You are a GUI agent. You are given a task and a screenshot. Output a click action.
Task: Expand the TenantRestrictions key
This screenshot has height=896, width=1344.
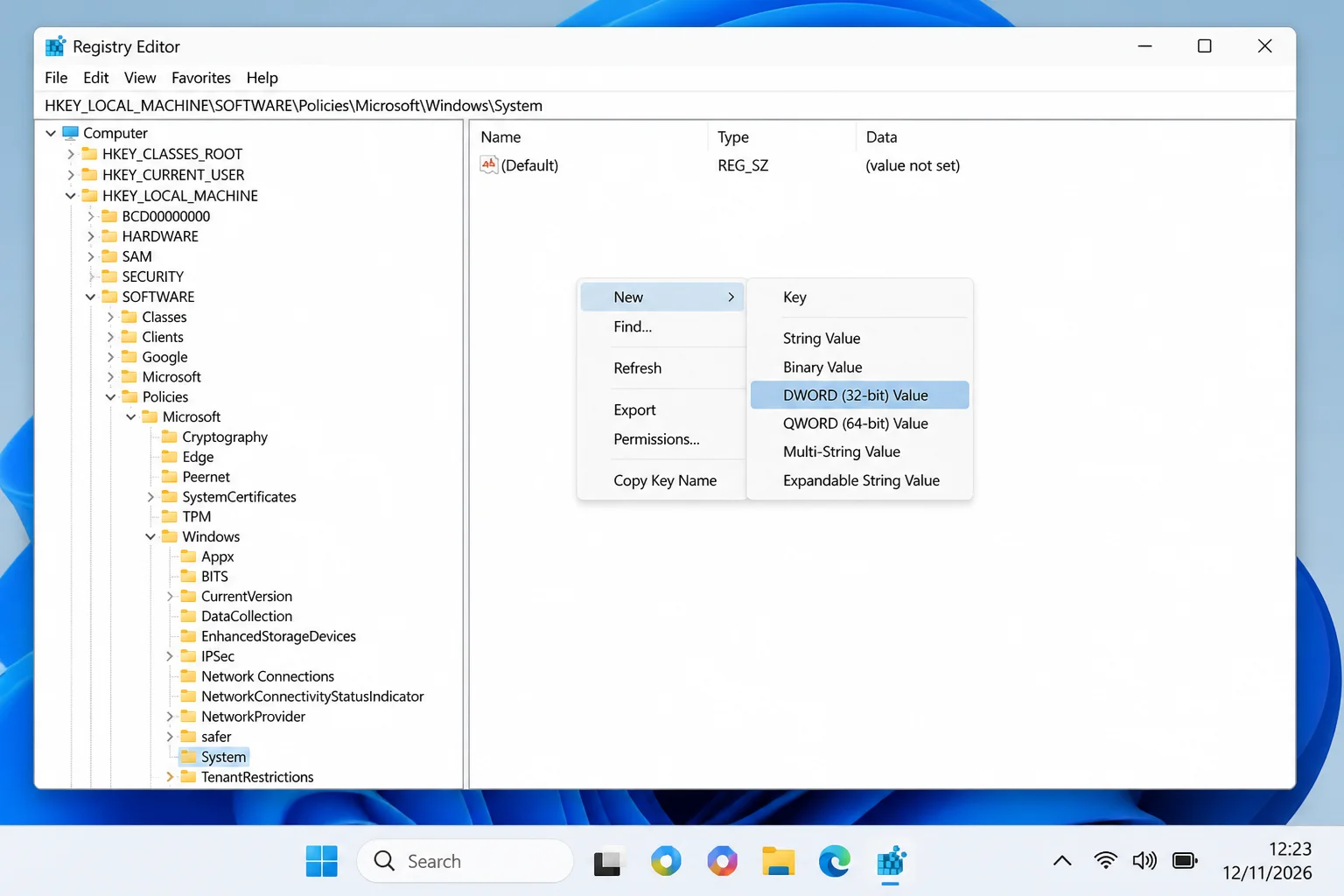point(170,777)
